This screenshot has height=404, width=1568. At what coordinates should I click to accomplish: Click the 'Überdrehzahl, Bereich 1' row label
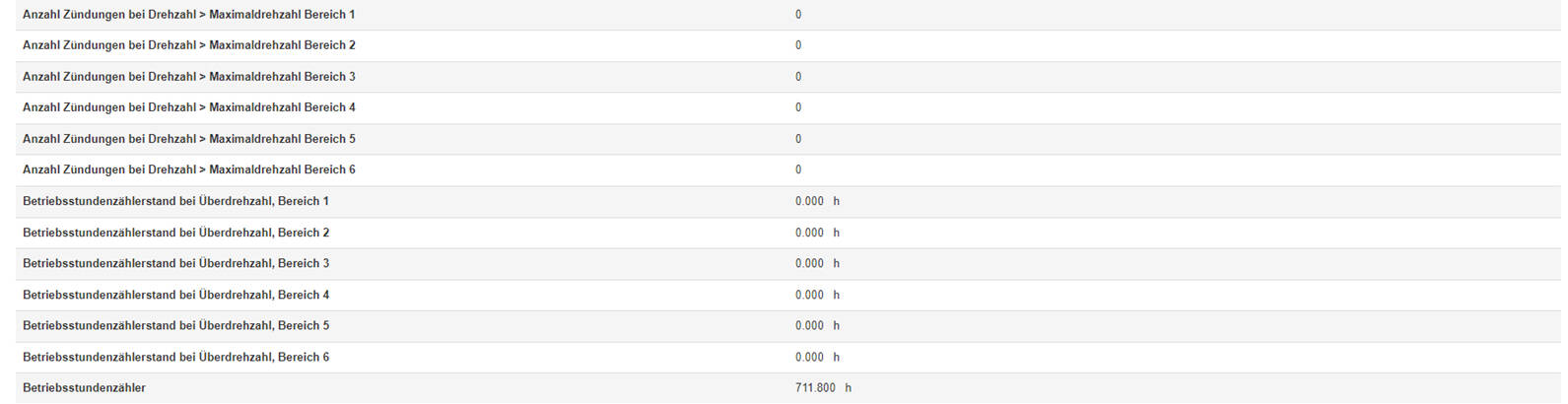175,201
